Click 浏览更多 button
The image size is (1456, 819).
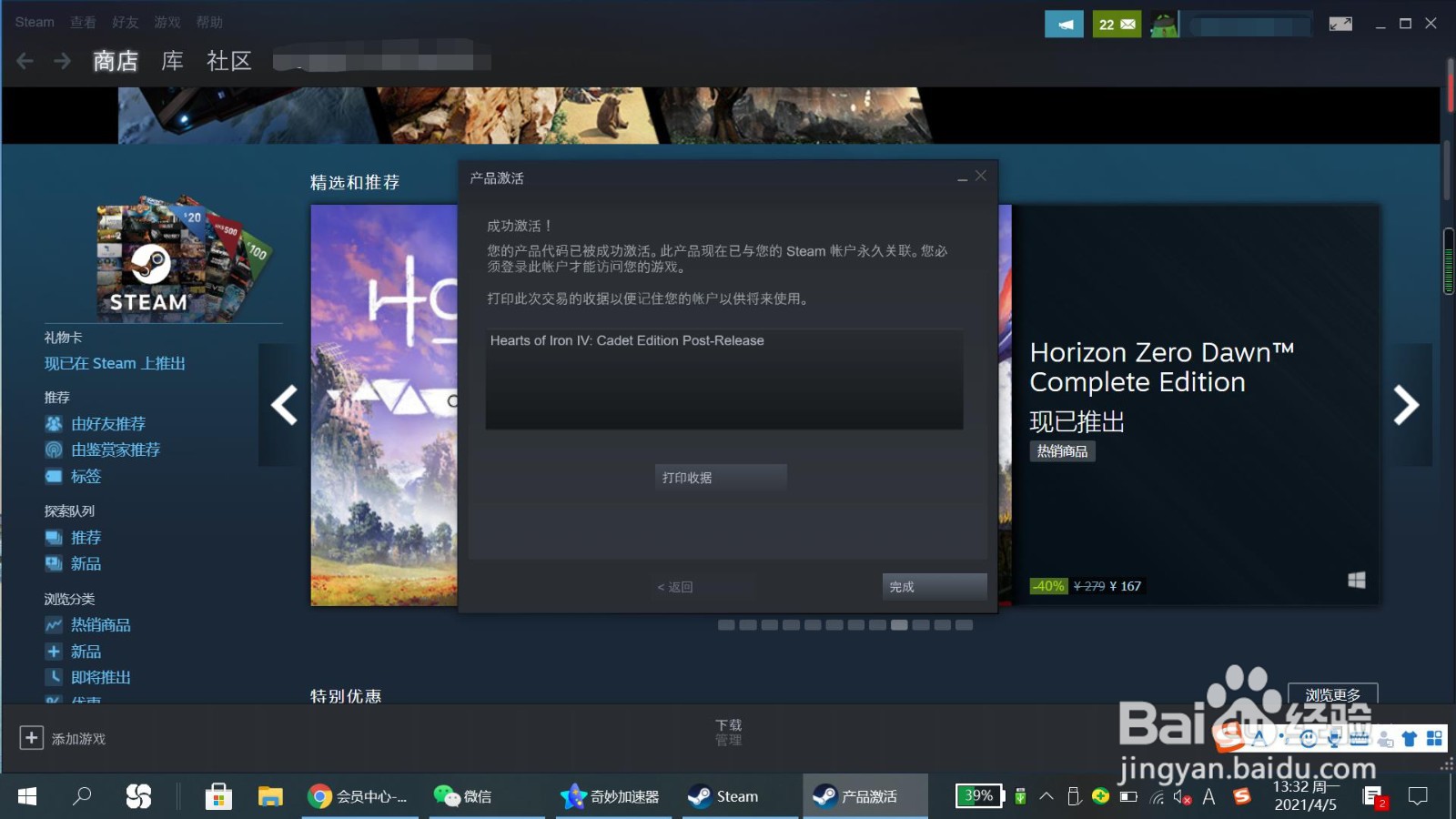point(1333,694)
